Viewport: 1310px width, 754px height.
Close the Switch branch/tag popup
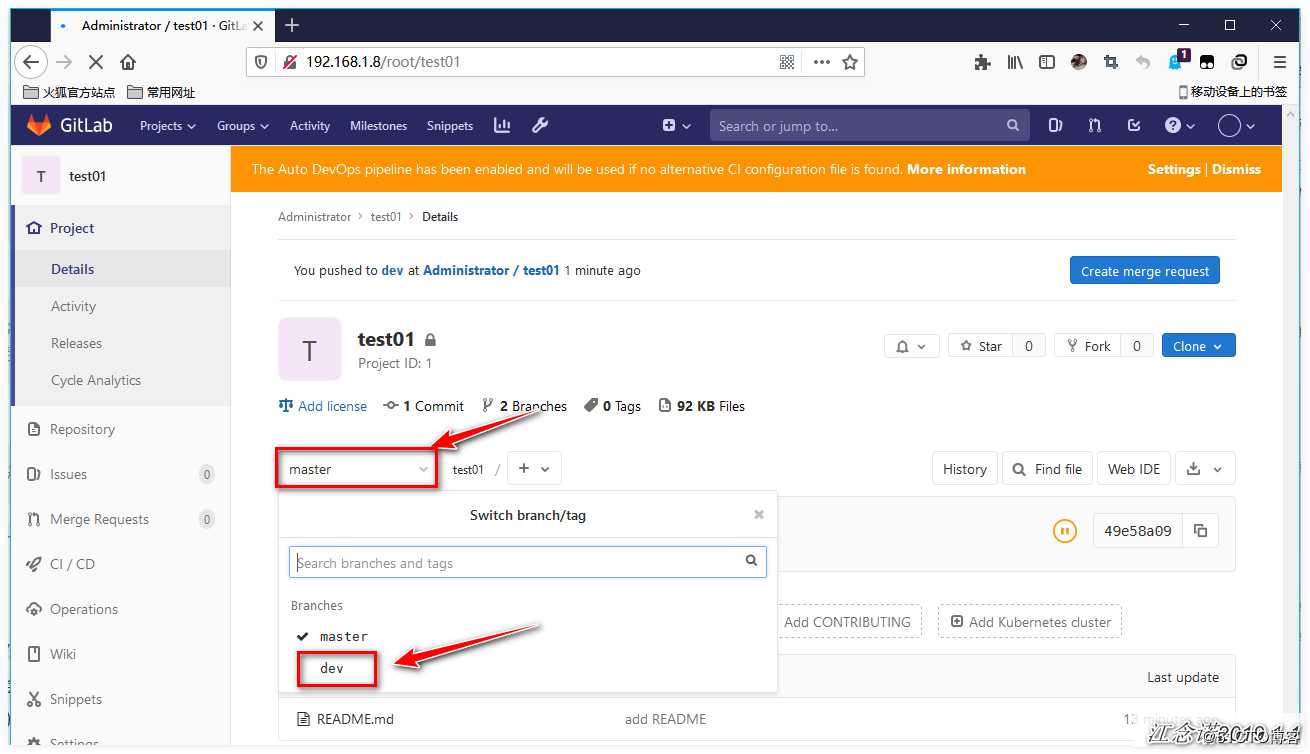point(759,514)
